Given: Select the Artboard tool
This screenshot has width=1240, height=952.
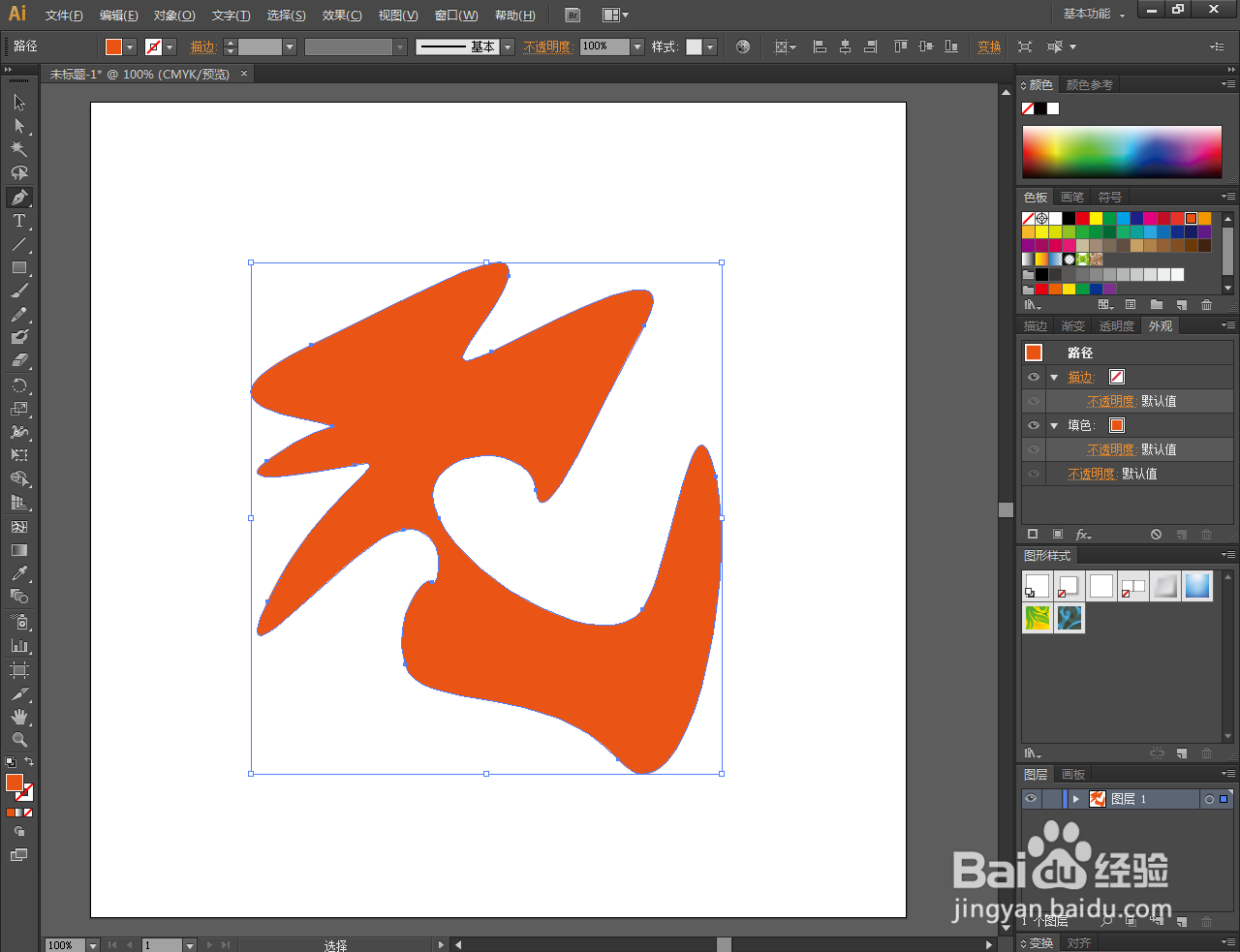Looking at the screenshot, I should click(x=18, y=670).
